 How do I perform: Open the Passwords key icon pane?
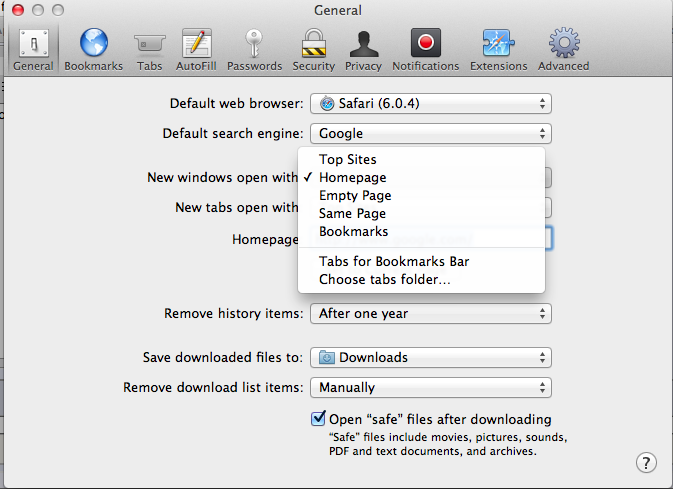click(254, 50)
